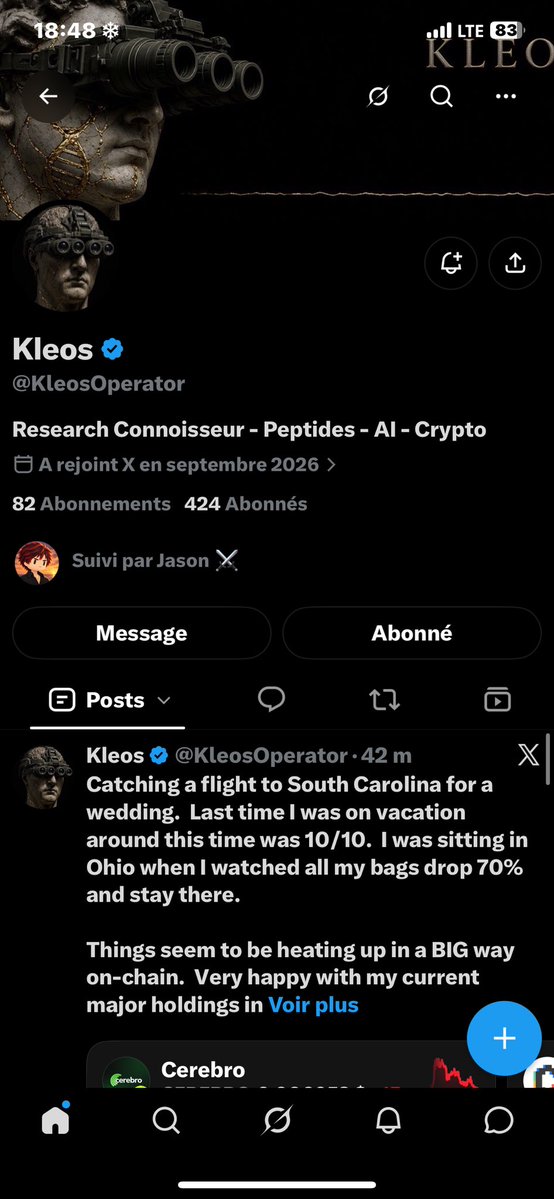Tap the profile search magnifier icon
This screenshot has height=1199, width=554.
442,96
